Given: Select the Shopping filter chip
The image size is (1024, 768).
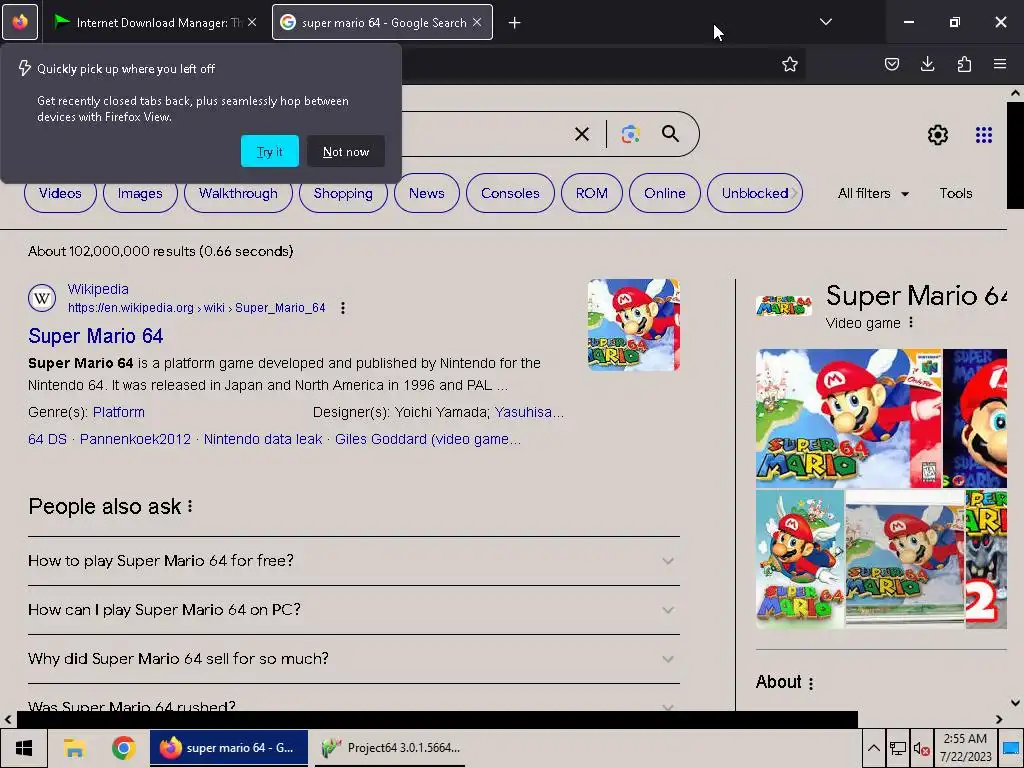Looking at the screenshot, I should point(343,193).
